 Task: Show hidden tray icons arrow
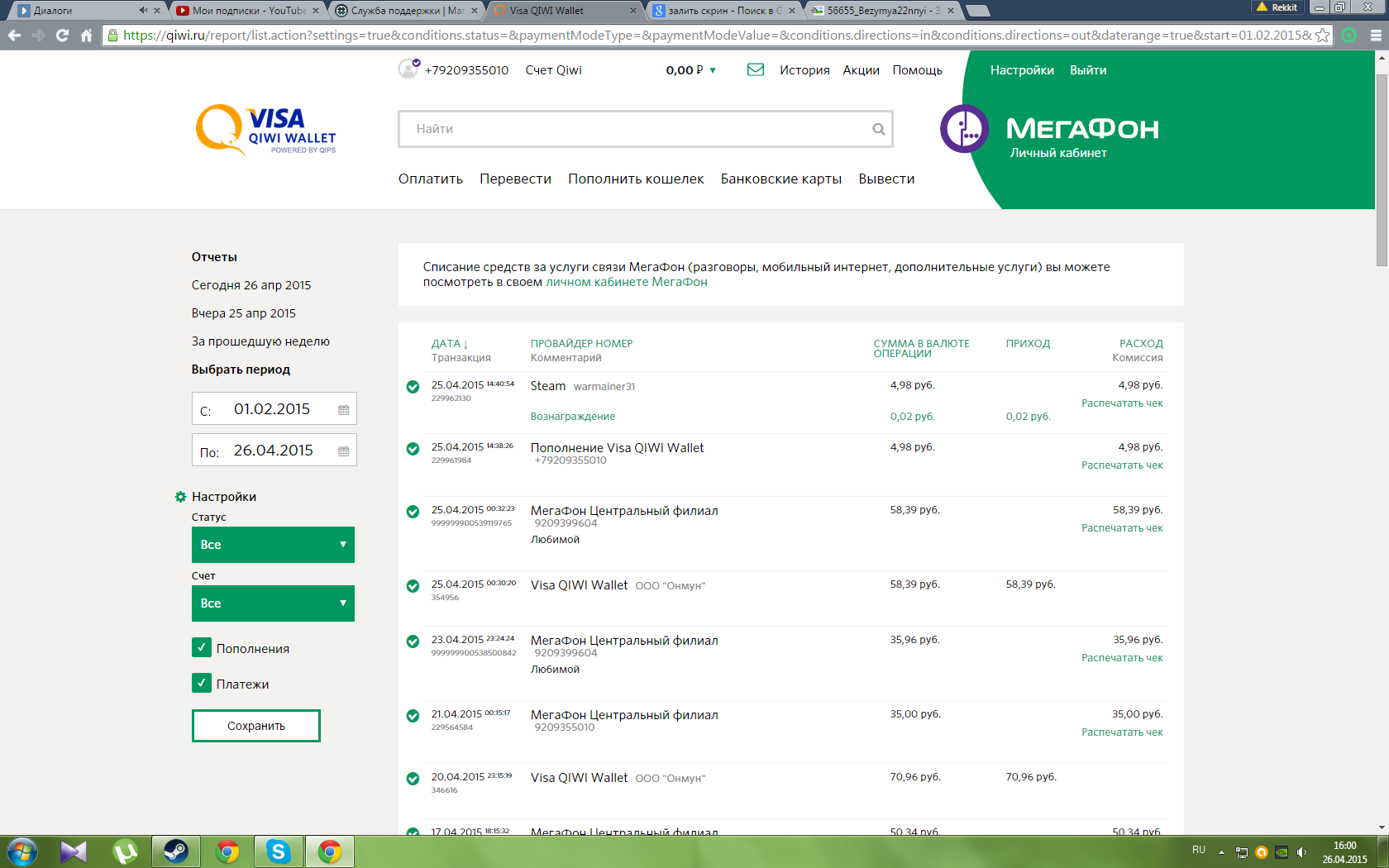click(1221, 852)
